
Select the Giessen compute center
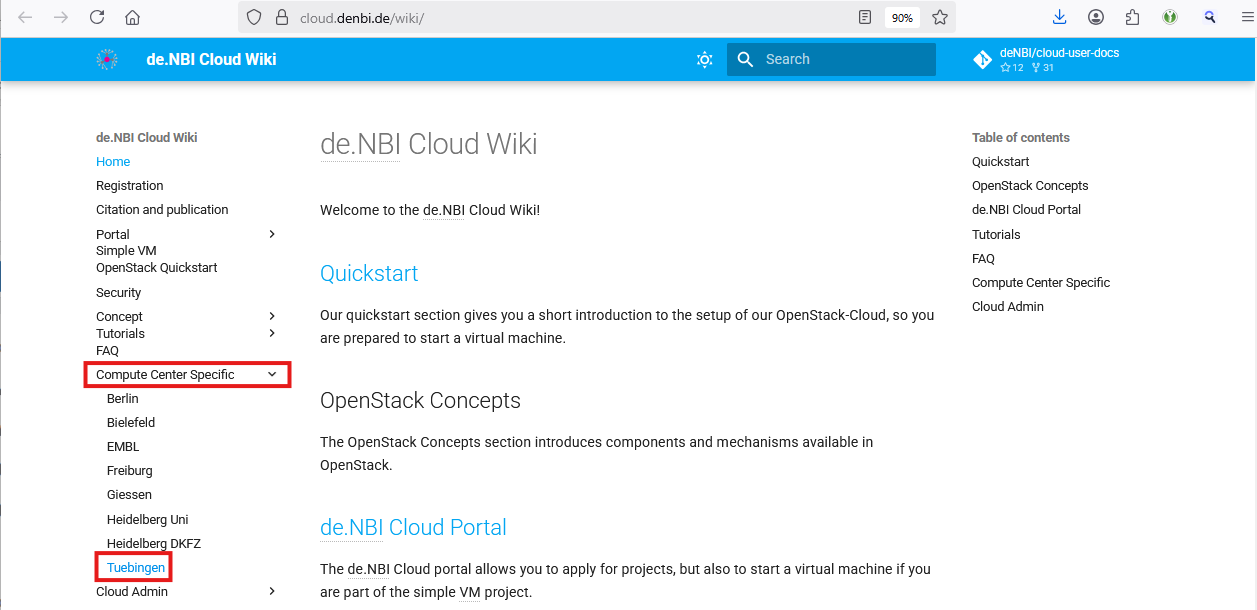point(130,495)
